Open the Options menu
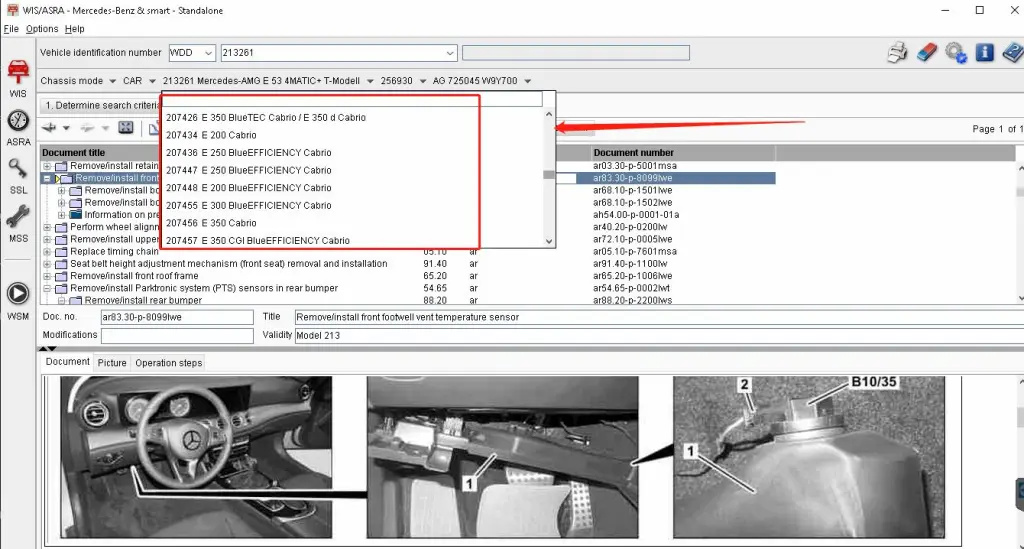The width and height of the screenshot is (1024, 549). 42,29
